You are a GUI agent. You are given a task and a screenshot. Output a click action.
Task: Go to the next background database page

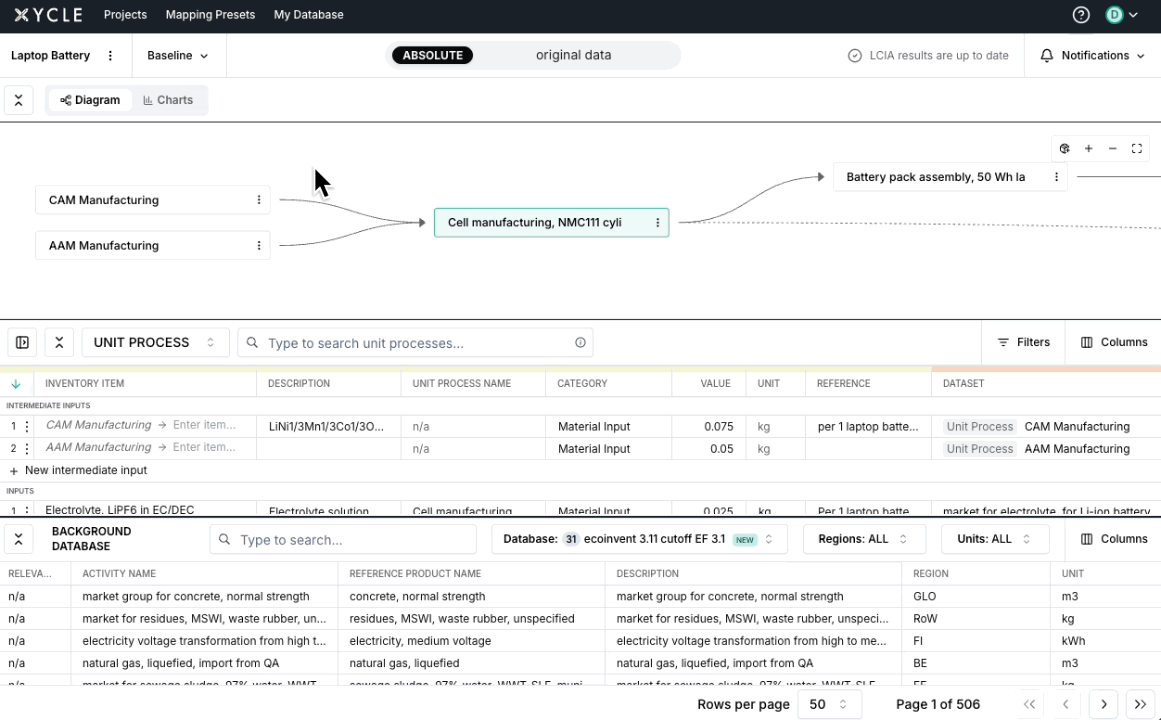[x=1103, y=704]
